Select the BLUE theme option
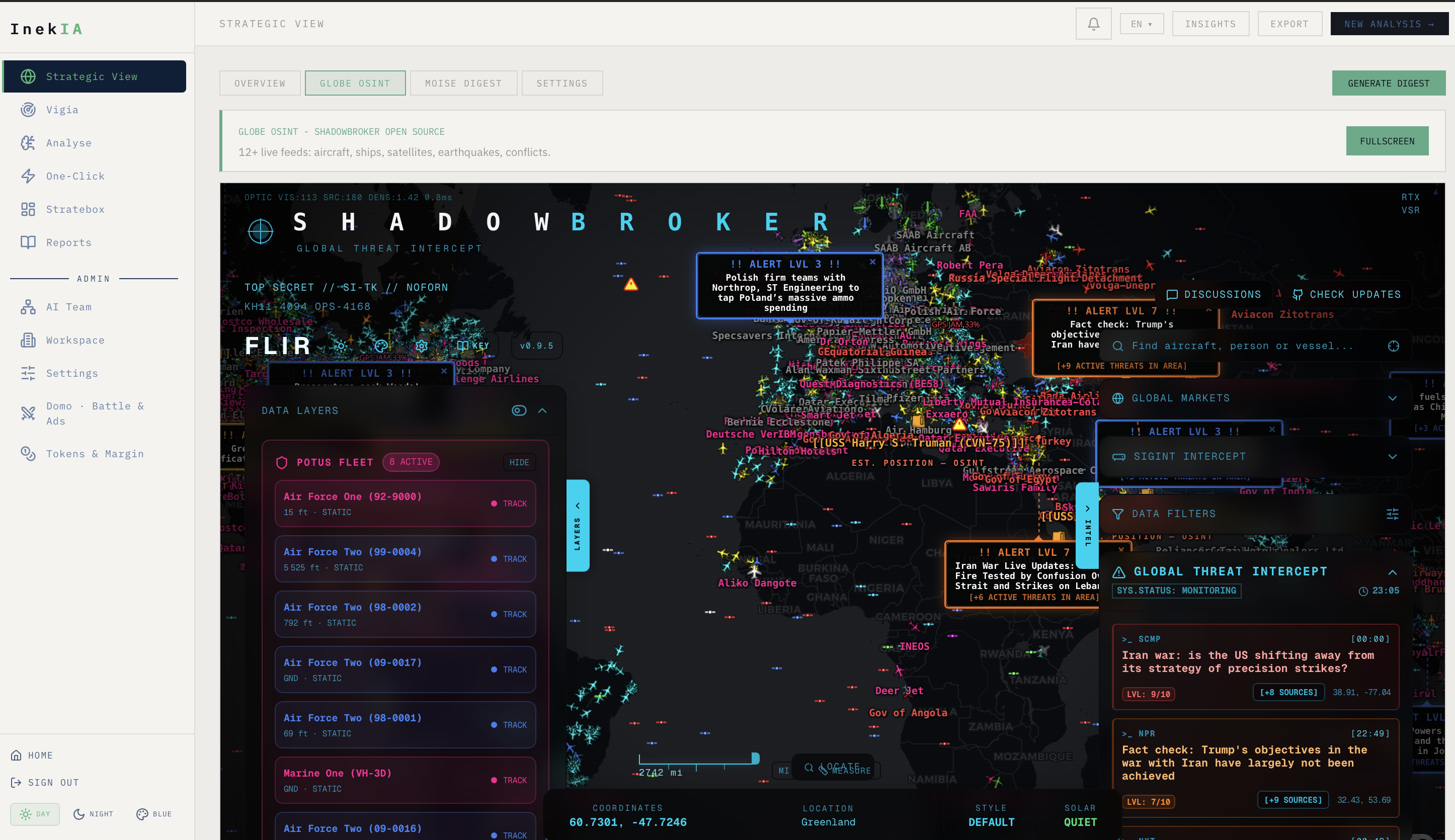Screen dimensions: 1455x840 (x=154, y=813)
